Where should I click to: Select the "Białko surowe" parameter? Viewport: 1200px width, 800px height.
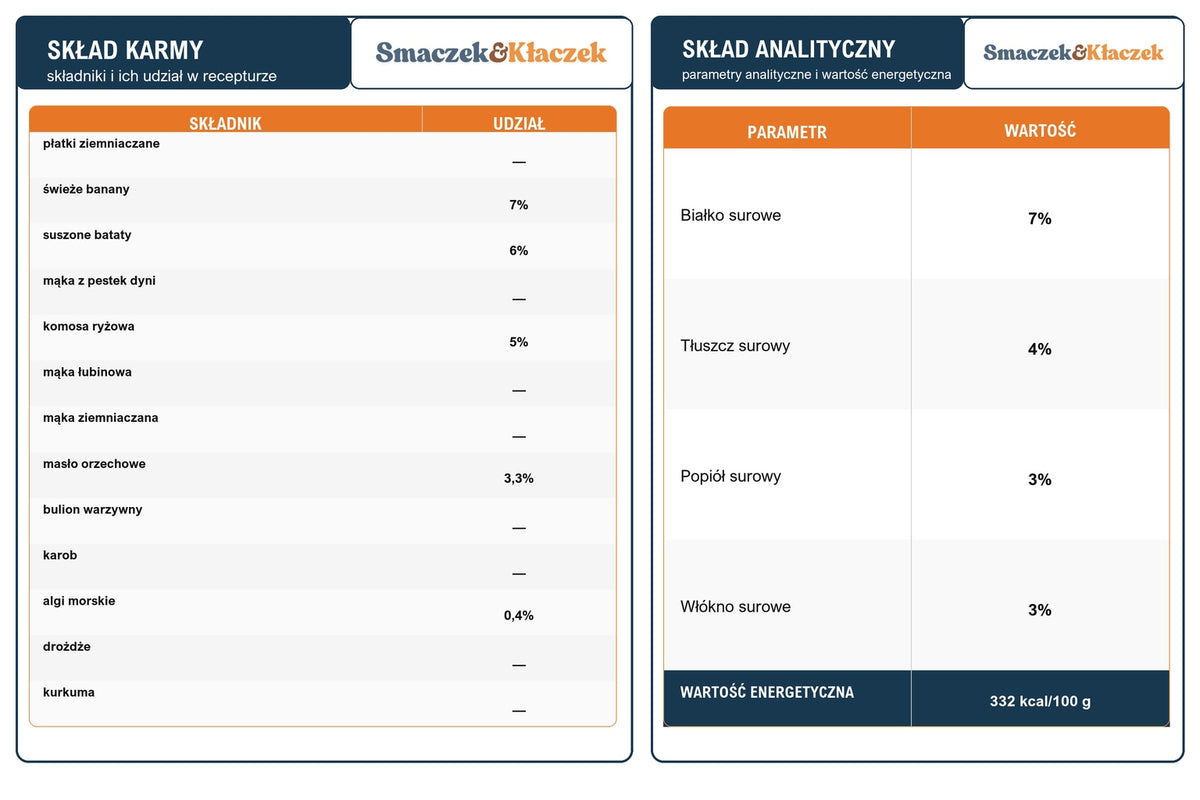tap(731, 215)
